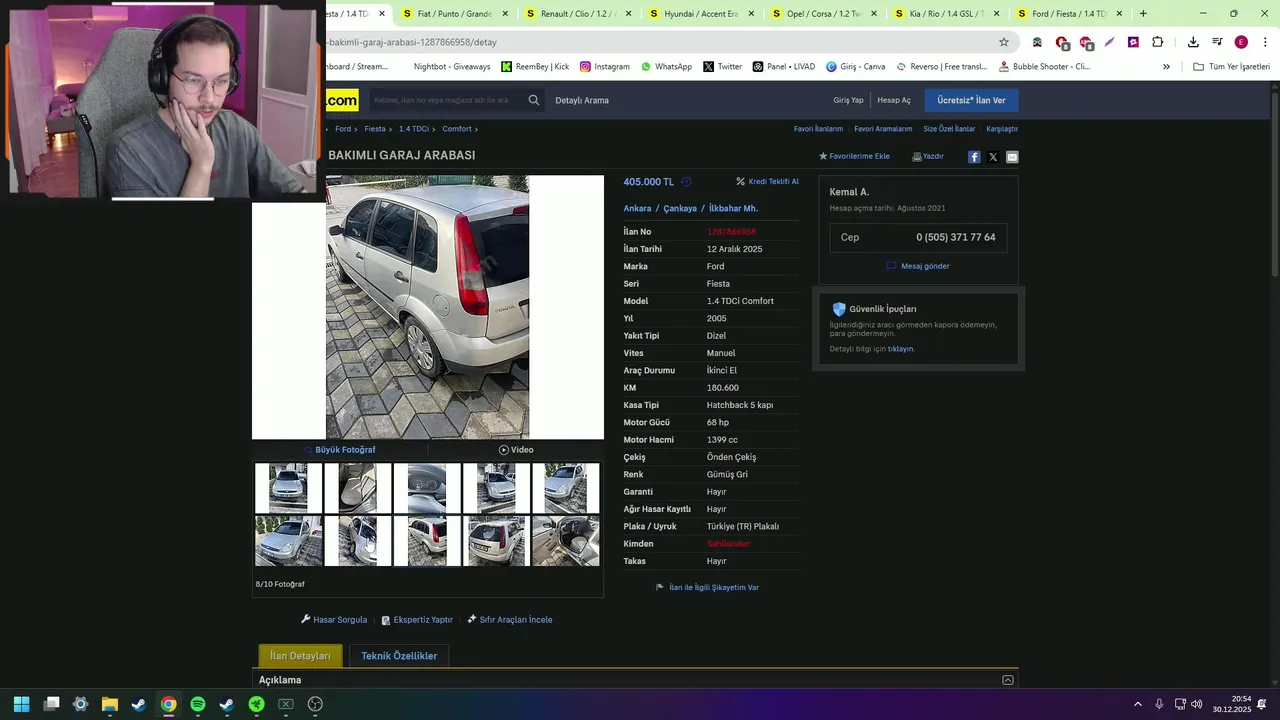Select the Teknik Özellikler tab

399,656
